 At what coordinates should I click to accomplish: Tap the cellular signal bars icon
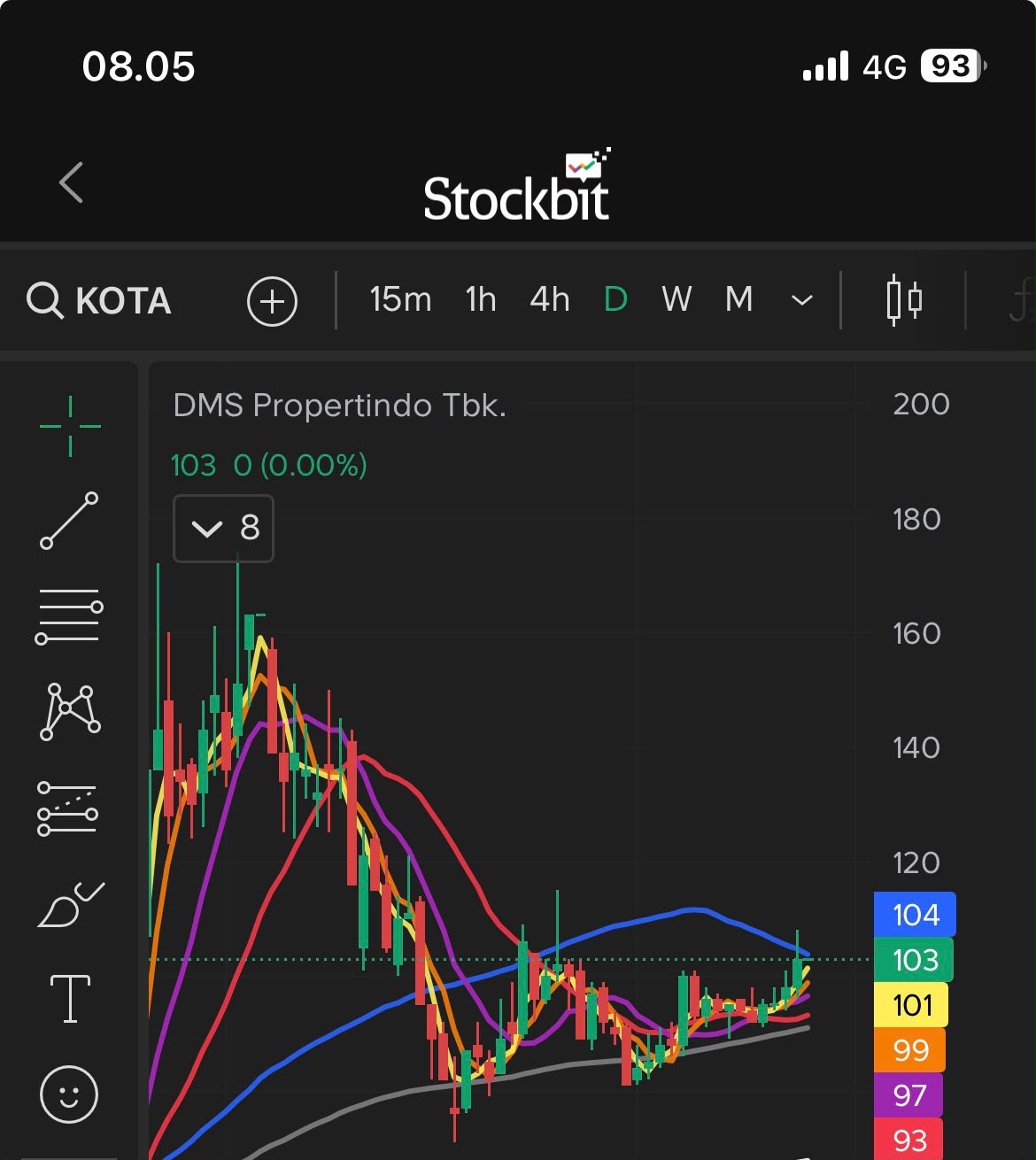click(x=825, y=66)
